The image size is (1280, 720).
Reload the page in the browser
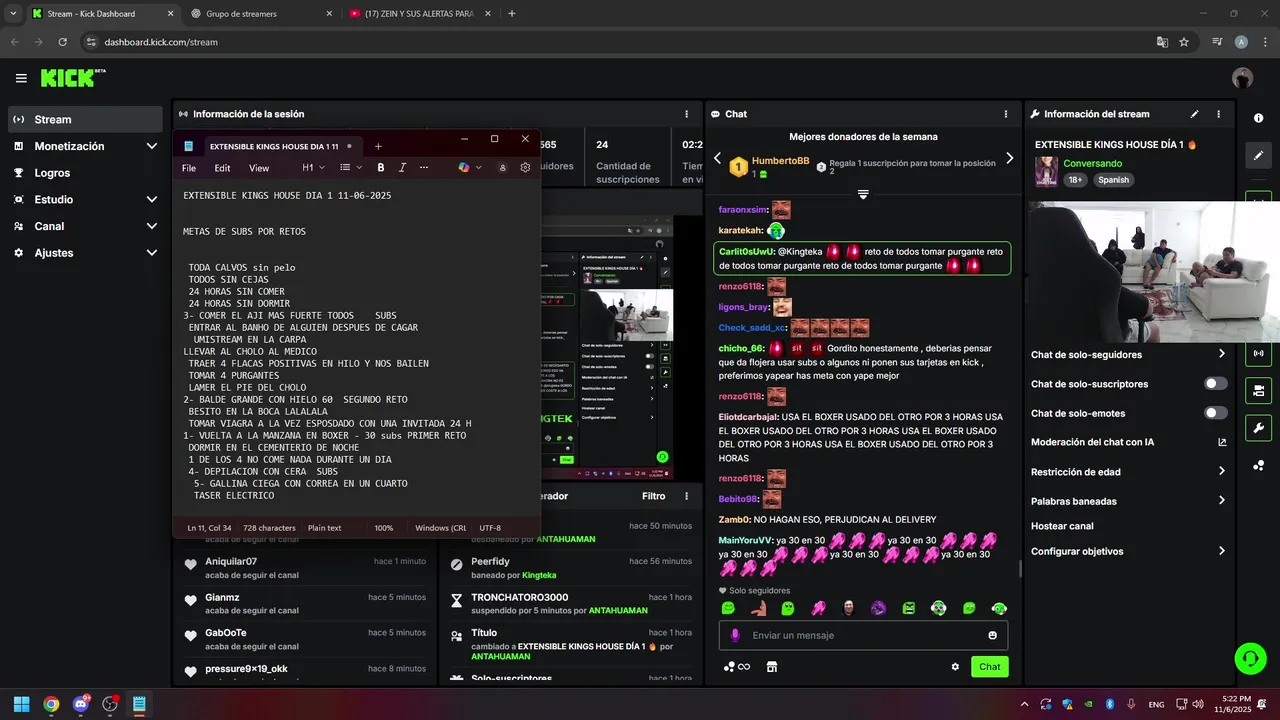[62, 42]
